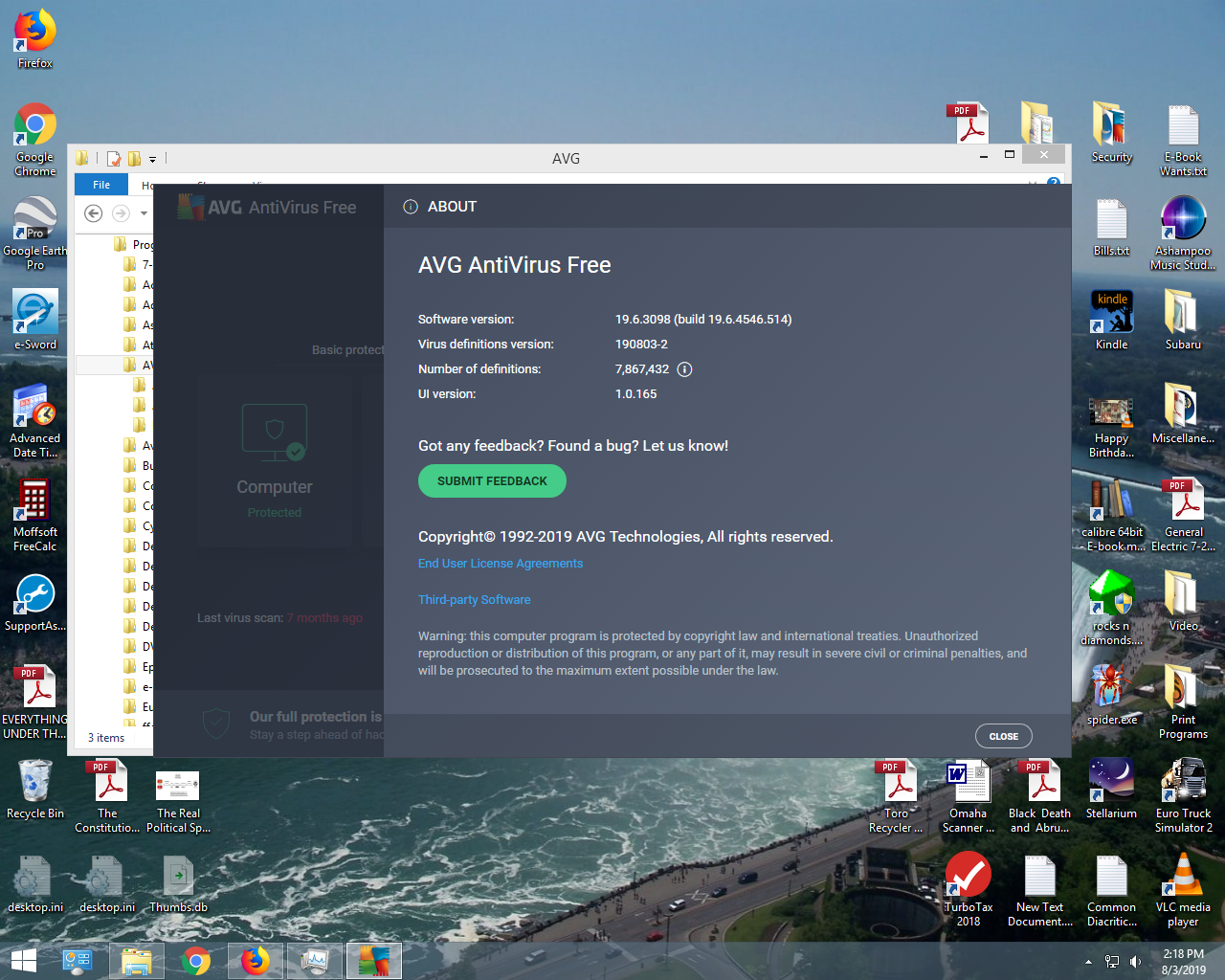Viewport: 1225px width, 980px height.
Task: Open the Quick Access Toolbar customize dropdown
Action: (152, 159)
